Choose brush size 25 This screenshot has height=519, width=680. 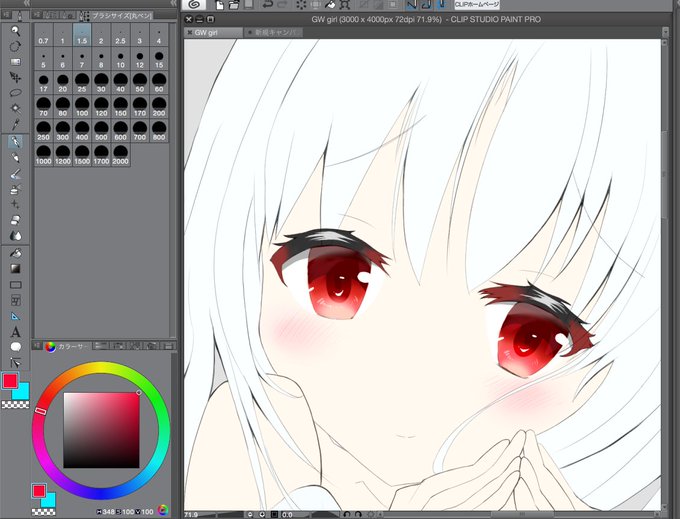coord(82,83)
